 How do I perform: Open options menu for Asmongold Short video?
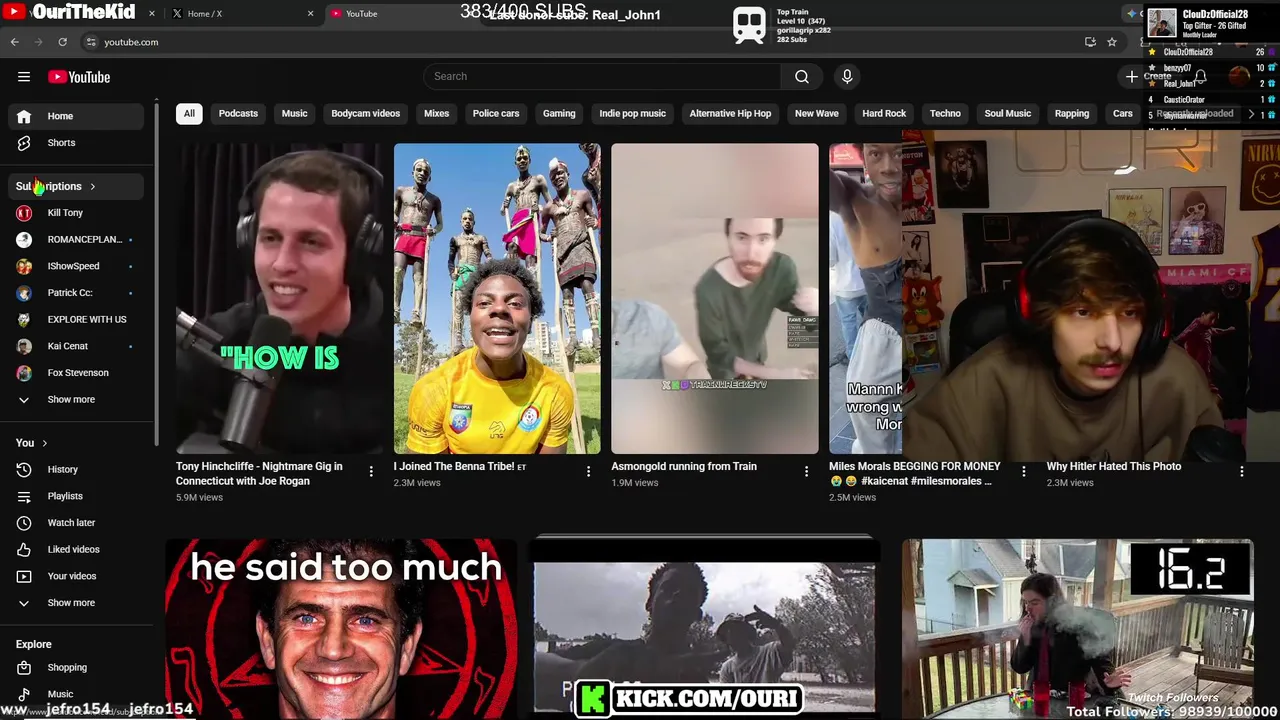[806, 471]
